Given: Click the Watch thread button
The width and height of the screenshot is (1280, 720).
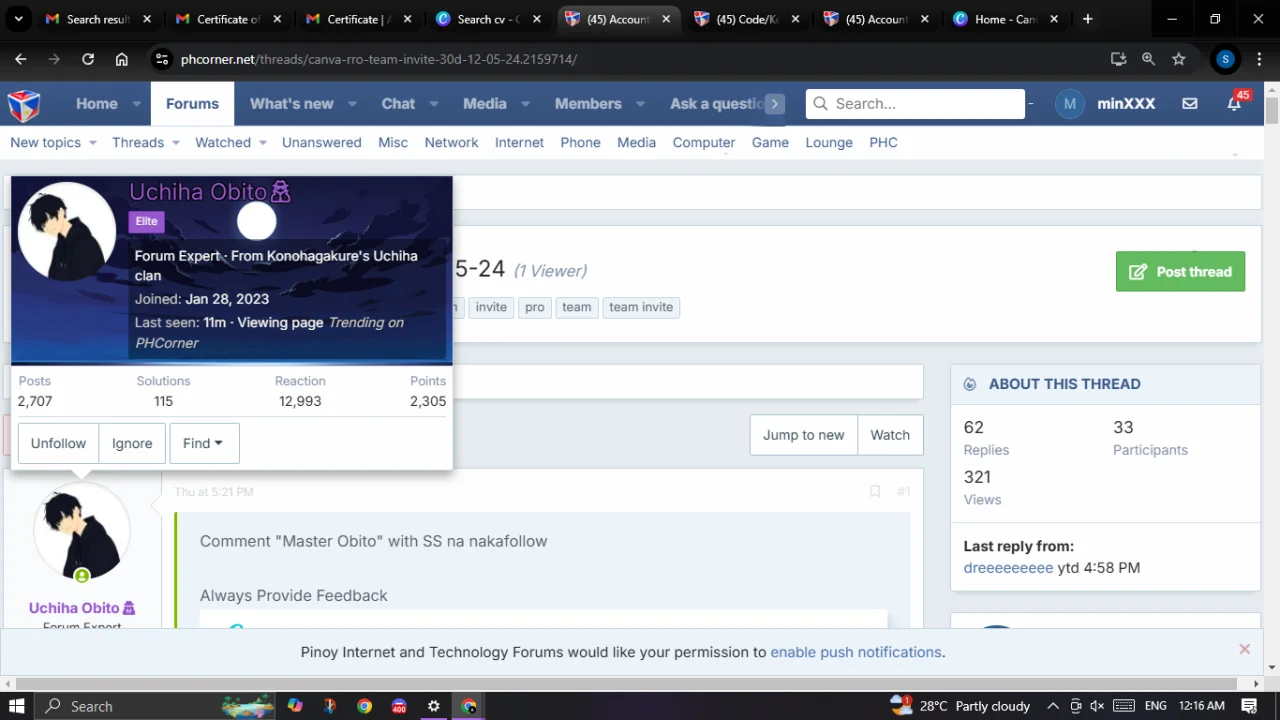Looking at the screenshot, I should click(x=890, y=435).
